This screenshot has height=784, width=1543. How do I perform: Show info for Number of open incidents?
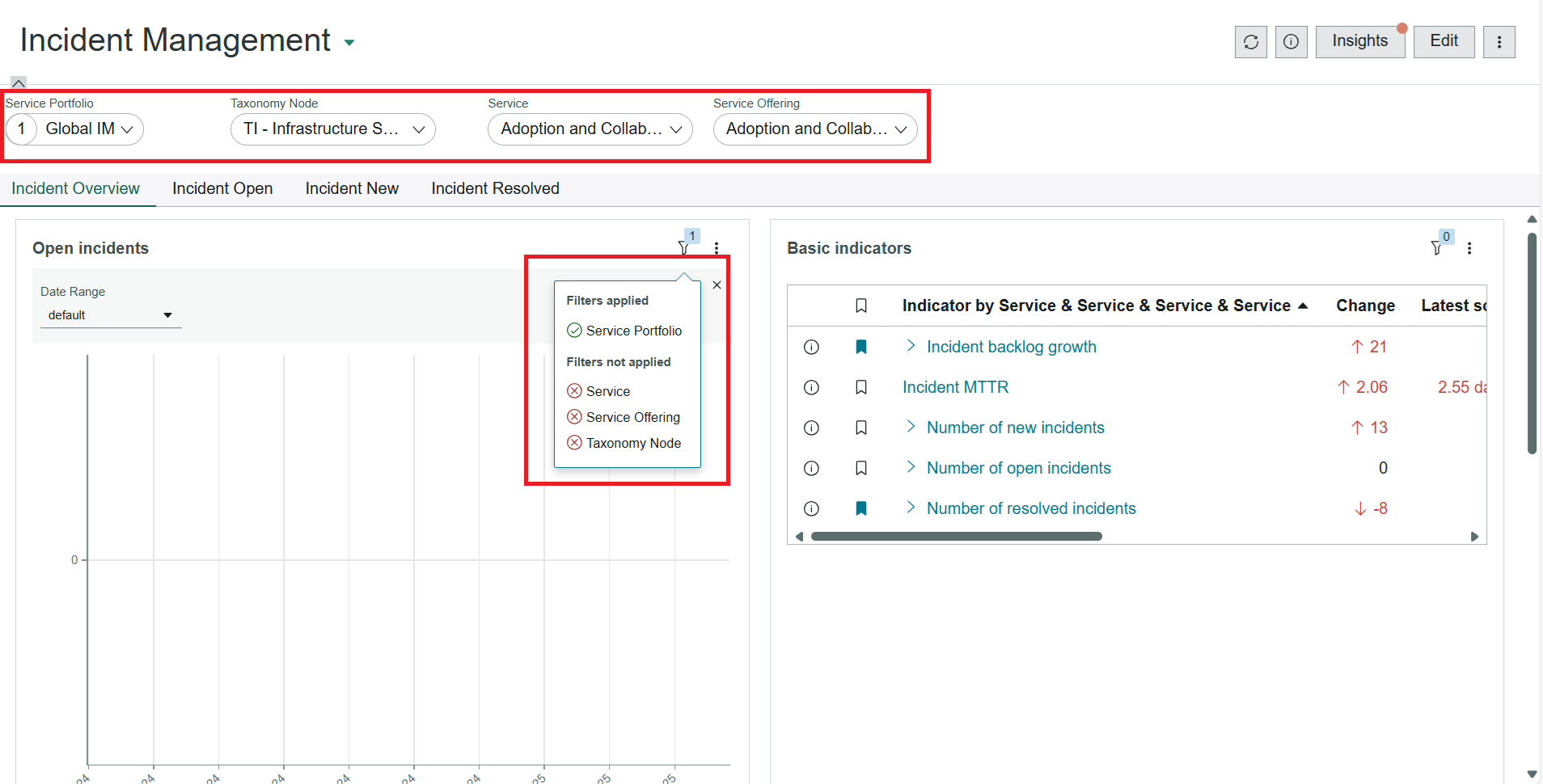point(811,468)
